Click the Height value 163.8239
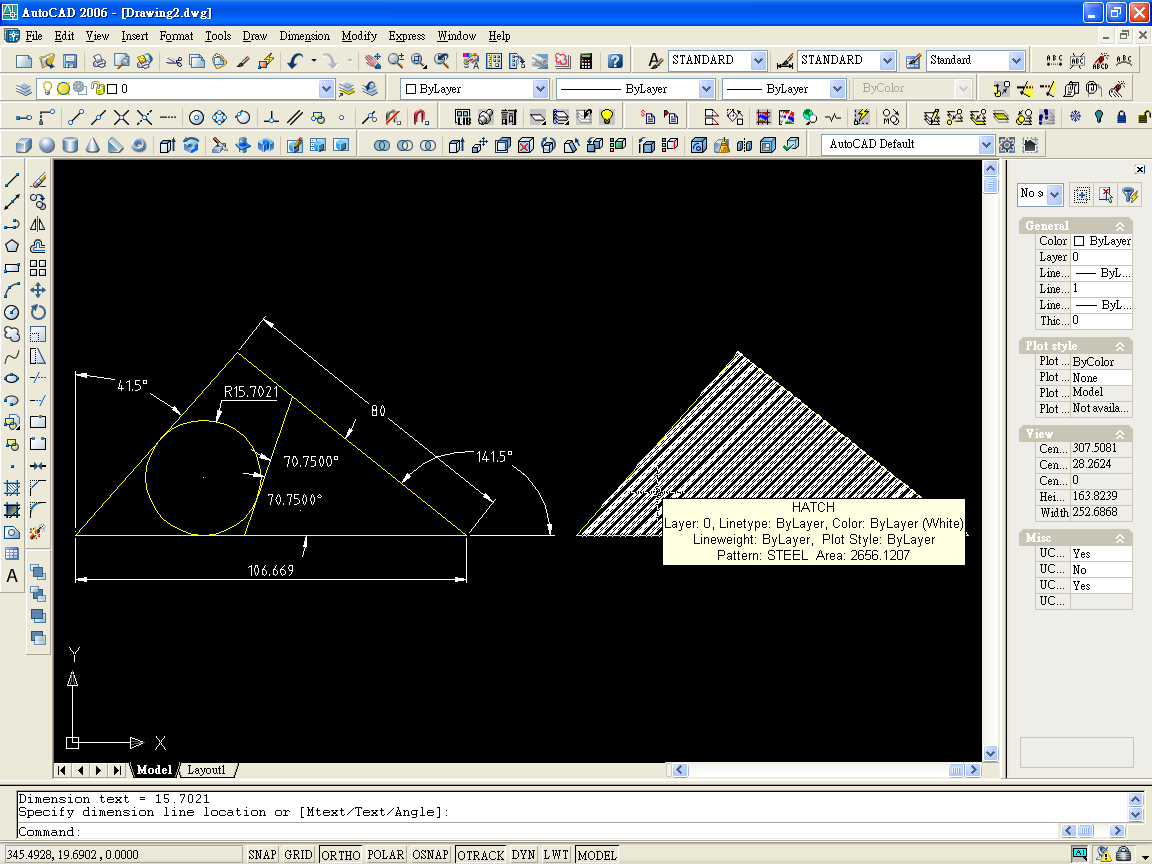Image resolution: width=1152 pixels, height=864 pixels. pos(1101,496)
